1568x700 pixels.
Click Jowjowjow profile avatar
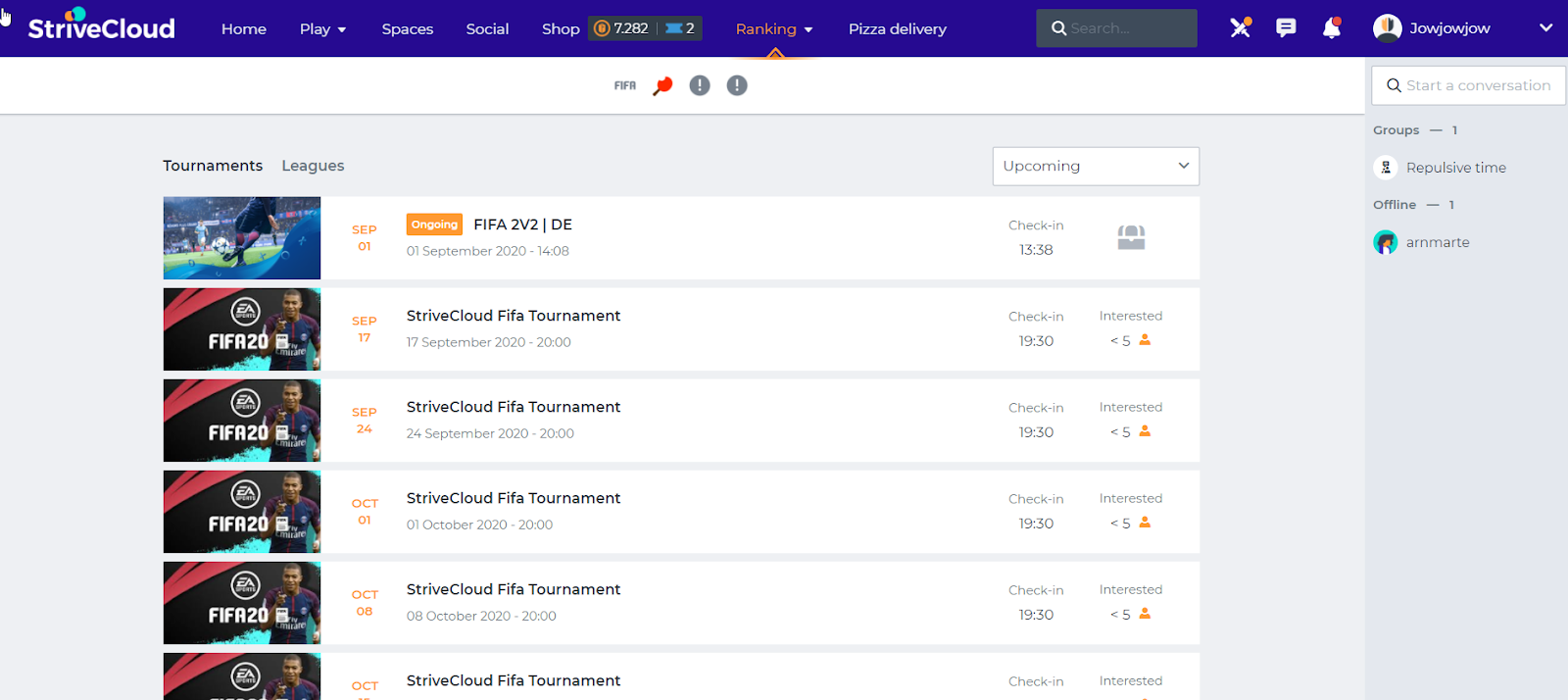pos(1387,28)
